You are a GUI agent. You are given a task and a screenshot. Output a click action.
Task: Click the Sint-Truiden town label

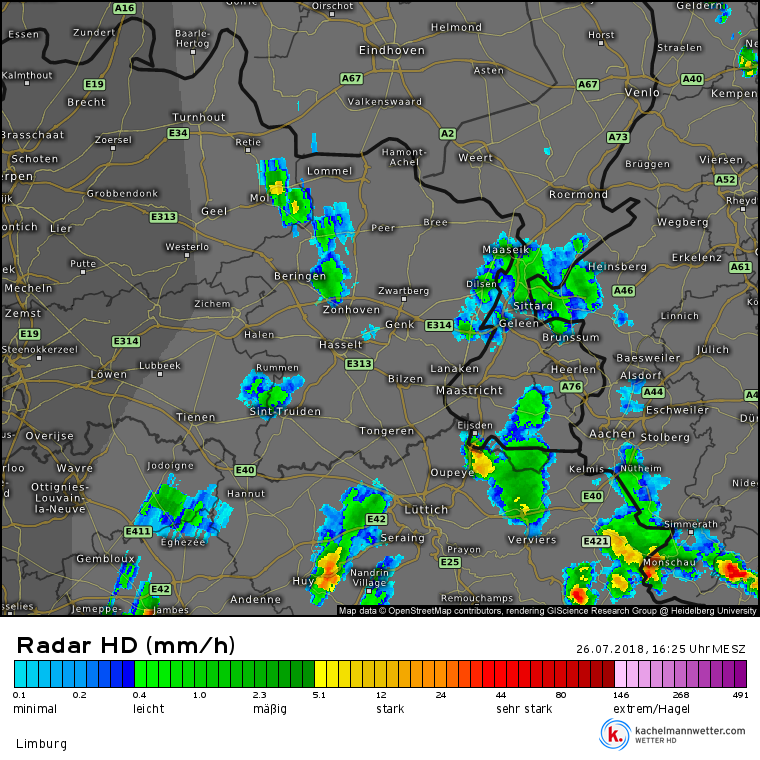click(x=285, y=412)
